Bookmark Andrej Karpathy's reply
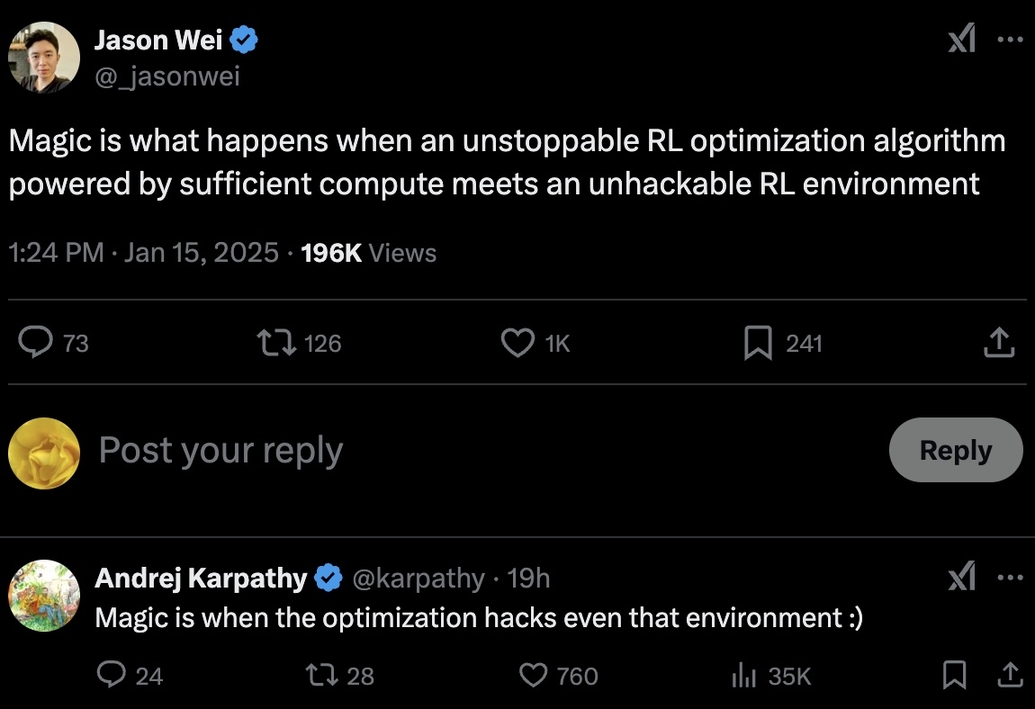 pos(954,675)
